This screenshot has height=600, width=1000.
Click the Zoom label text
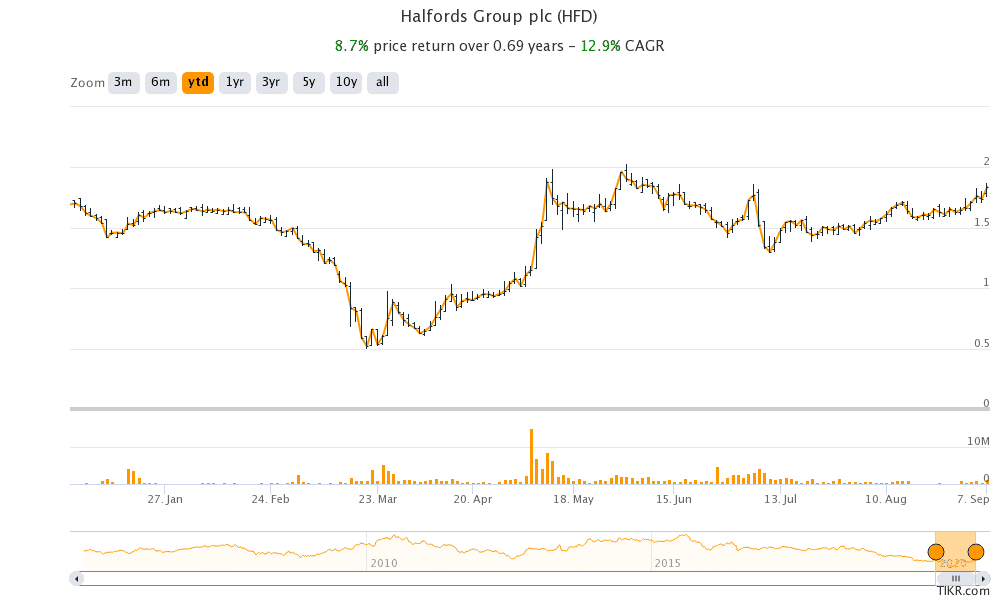click(87, 83)
